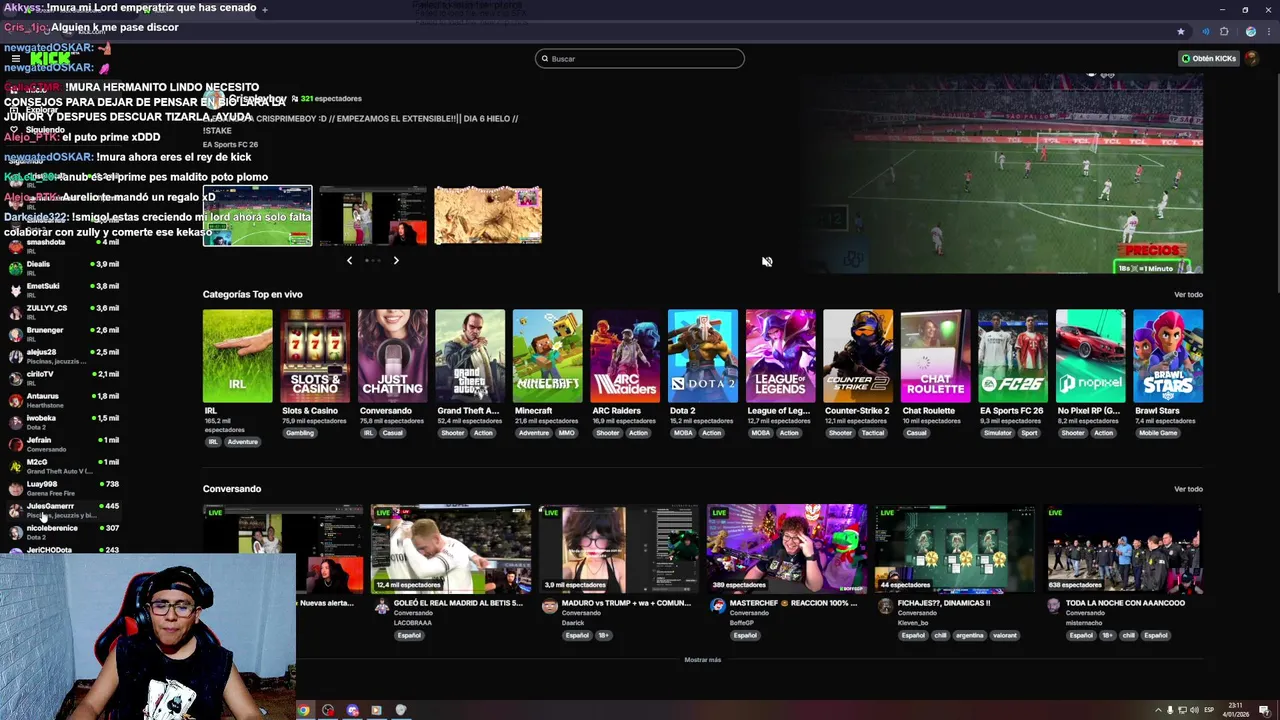Image resolution: width=1280 pixels, height=720 pixels.
Task: Click the blue audio extension icon
Action: coord(1206,31)
